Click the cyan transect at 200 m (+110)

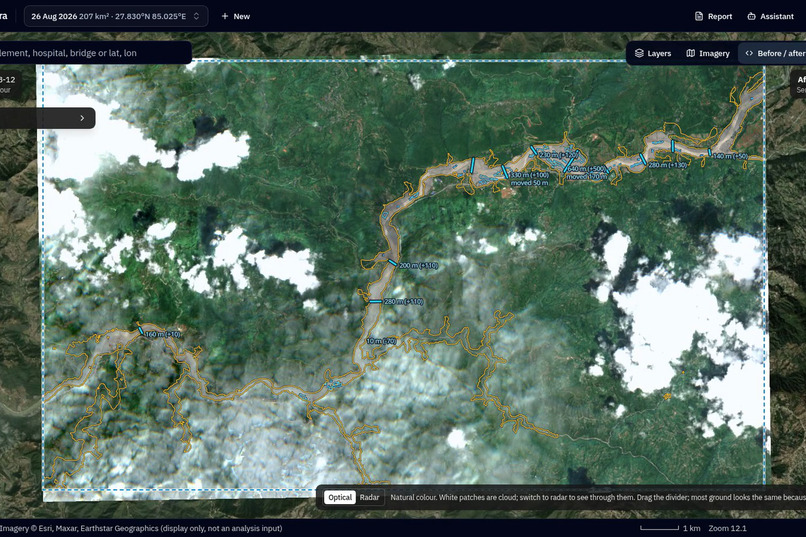(393, 263)
